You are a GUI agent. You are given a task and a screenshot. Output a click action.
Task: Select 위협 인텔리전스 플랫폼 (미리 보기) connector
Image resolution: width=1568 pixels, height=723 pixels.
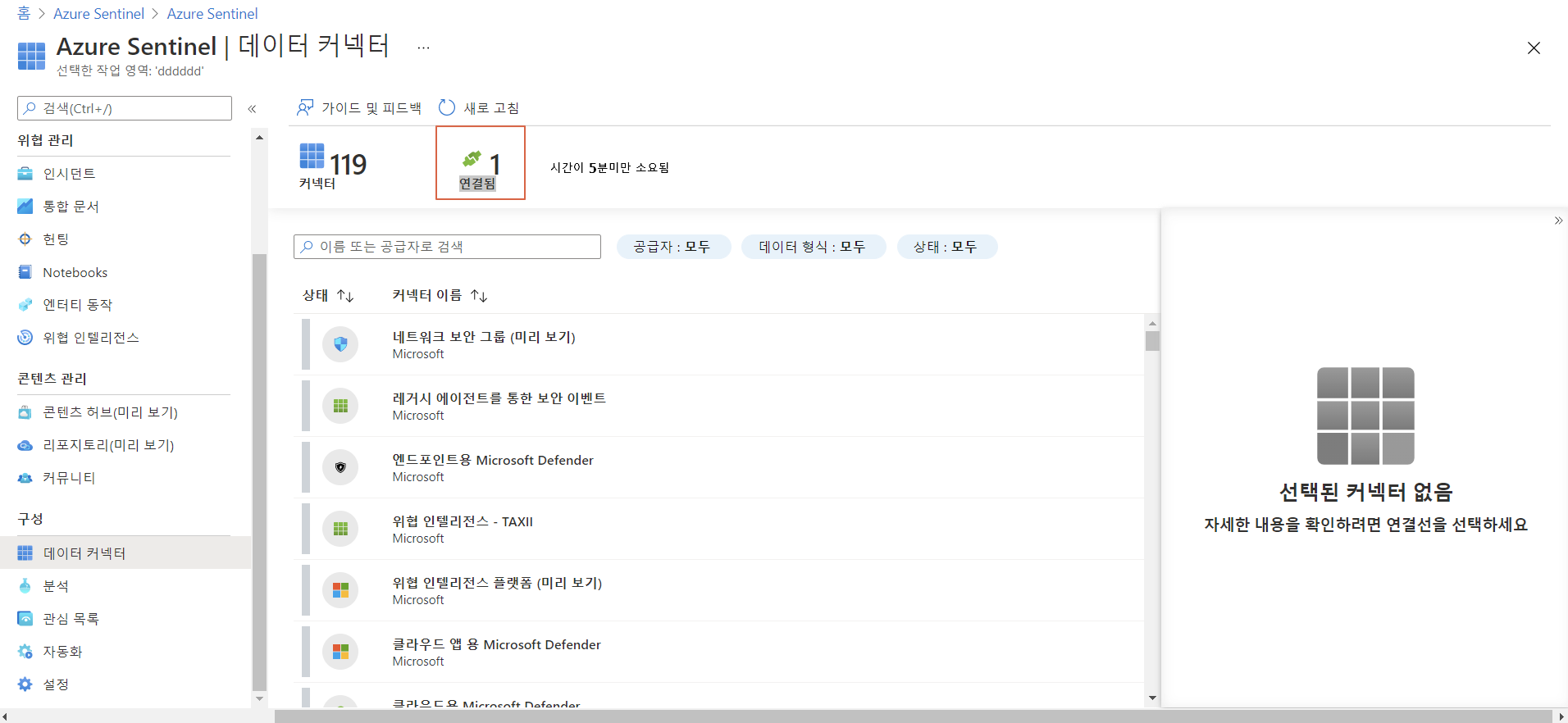718,590
